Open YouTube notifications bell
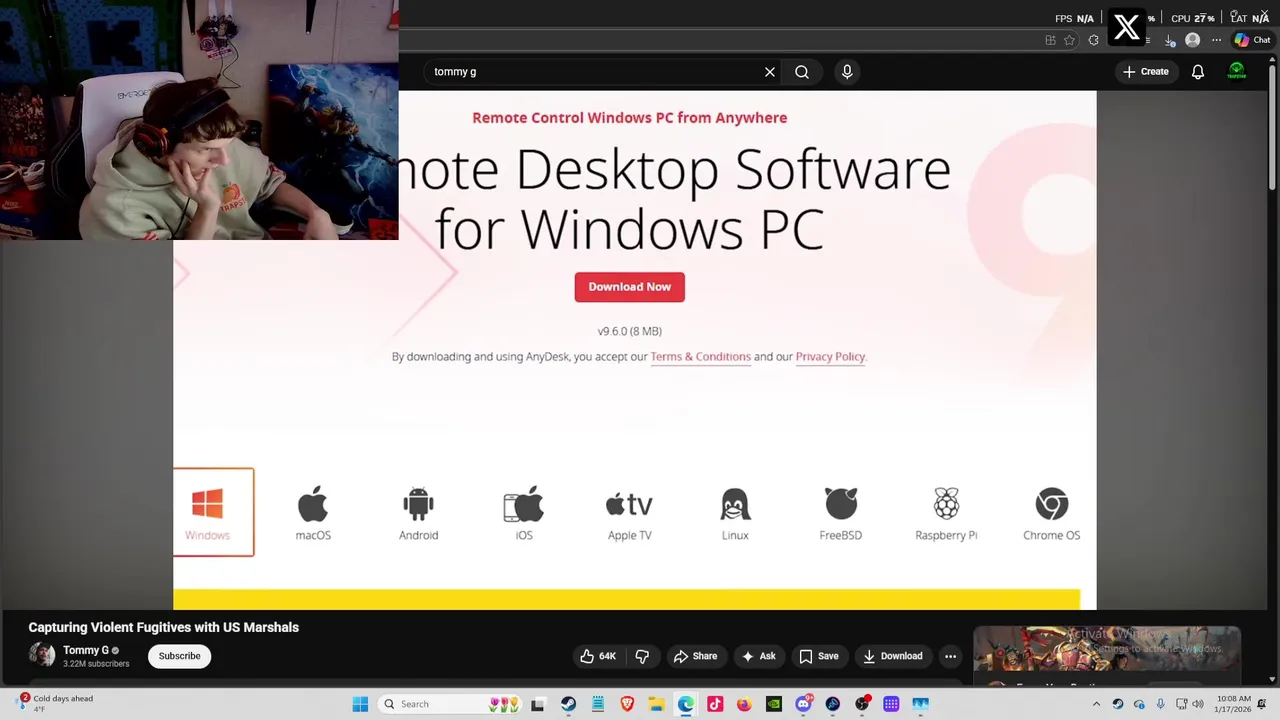Screen dimensions: 1280x720 (x=1198, y=72)
